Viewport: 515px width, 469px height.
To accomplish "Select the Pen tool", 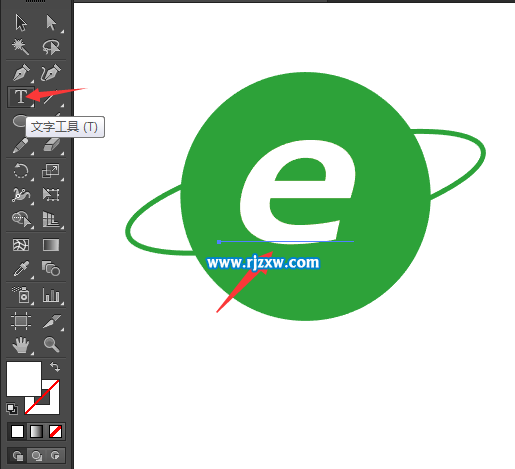I will pos(21,73).
